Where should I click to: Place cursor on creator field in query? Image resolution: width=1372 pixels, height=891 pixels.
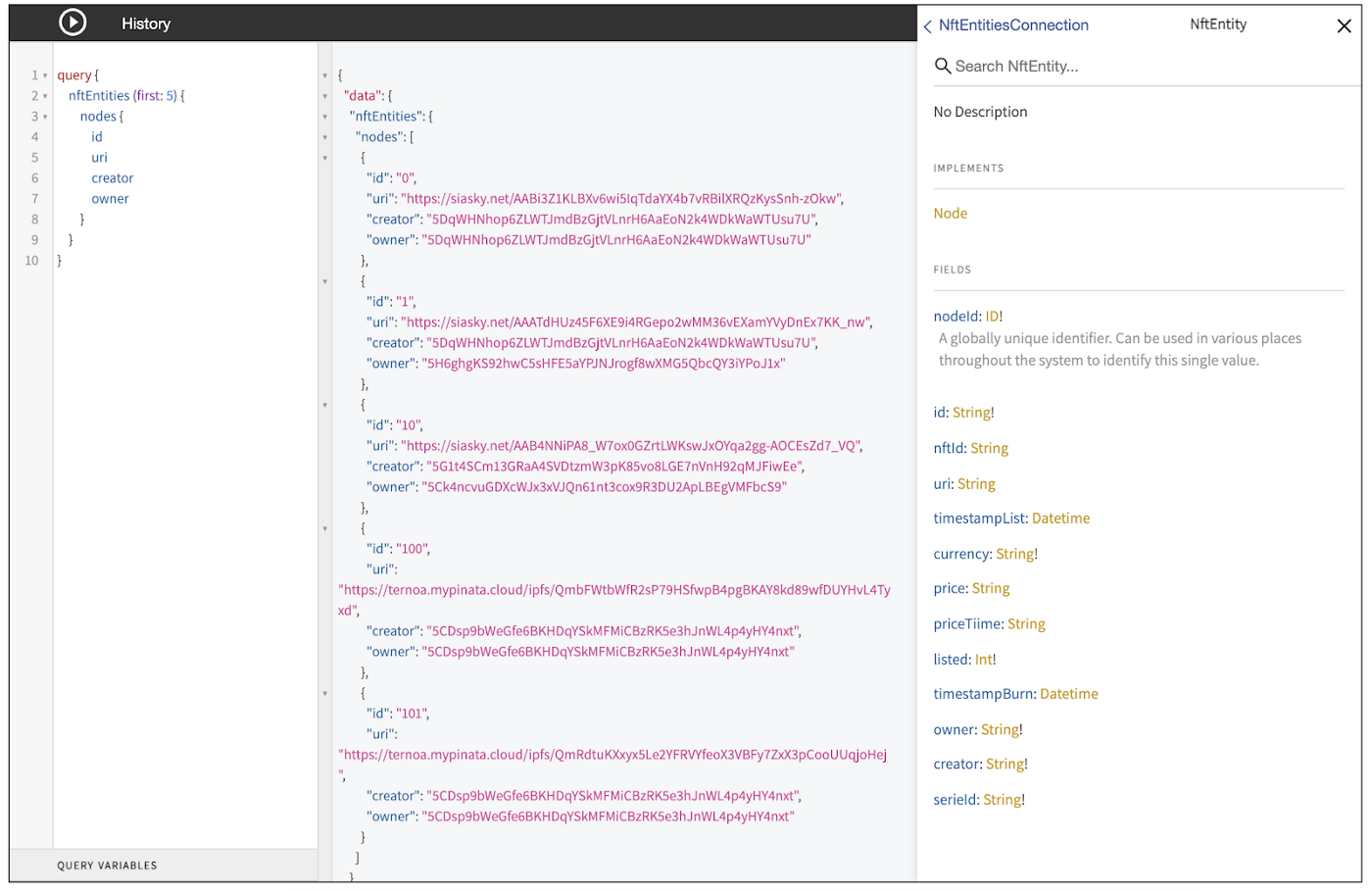(113, 178)
